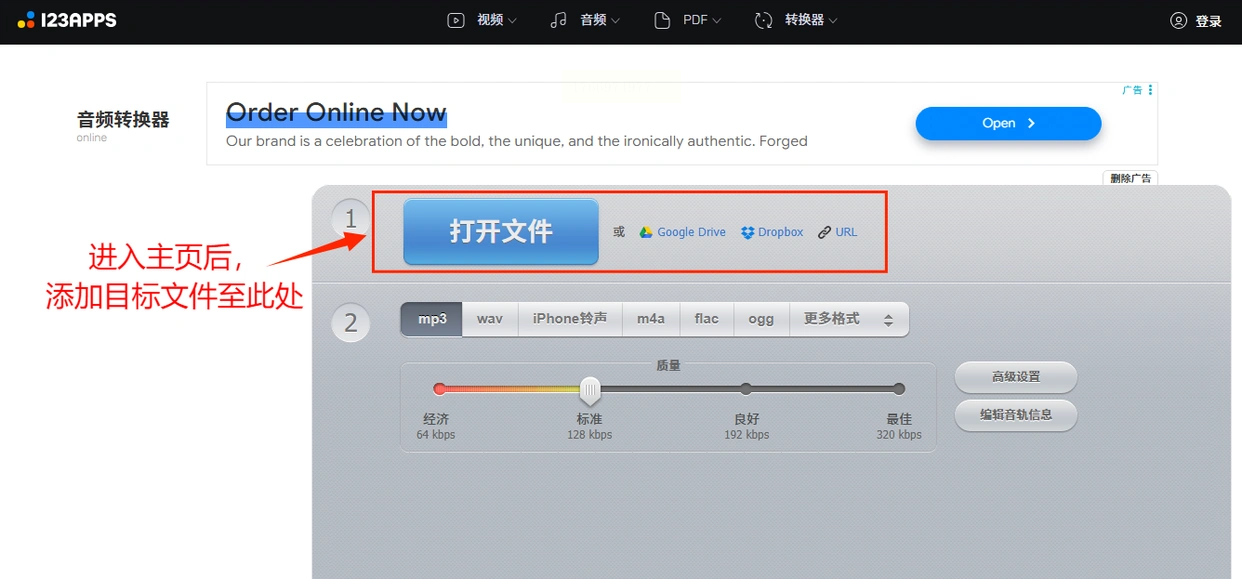The width and height of the screenshot is (1242, 579).
Task: Open 高级设置 advanced settings
Action: pyautogui.click(x=1016, y=377)
